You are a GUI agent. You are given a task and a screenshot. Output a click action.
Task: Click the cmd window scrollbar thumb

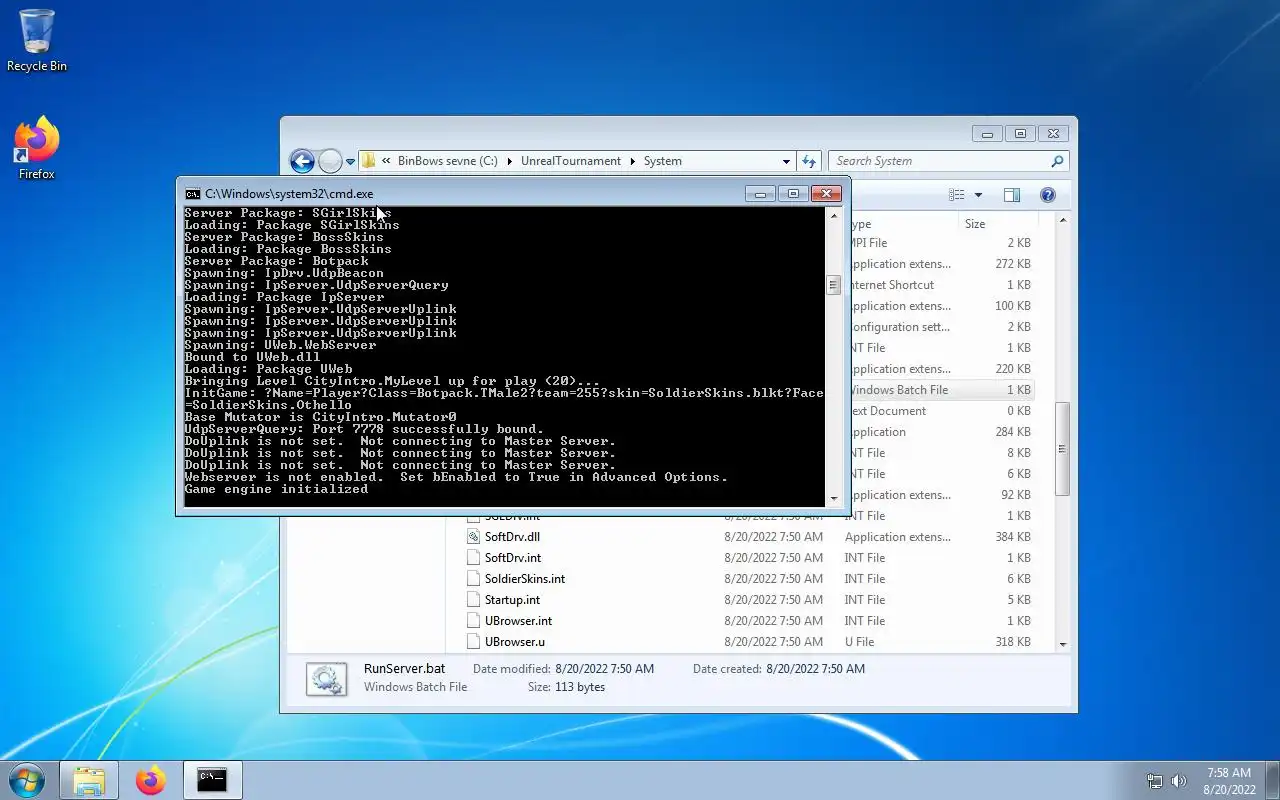[x=833, y=285]
